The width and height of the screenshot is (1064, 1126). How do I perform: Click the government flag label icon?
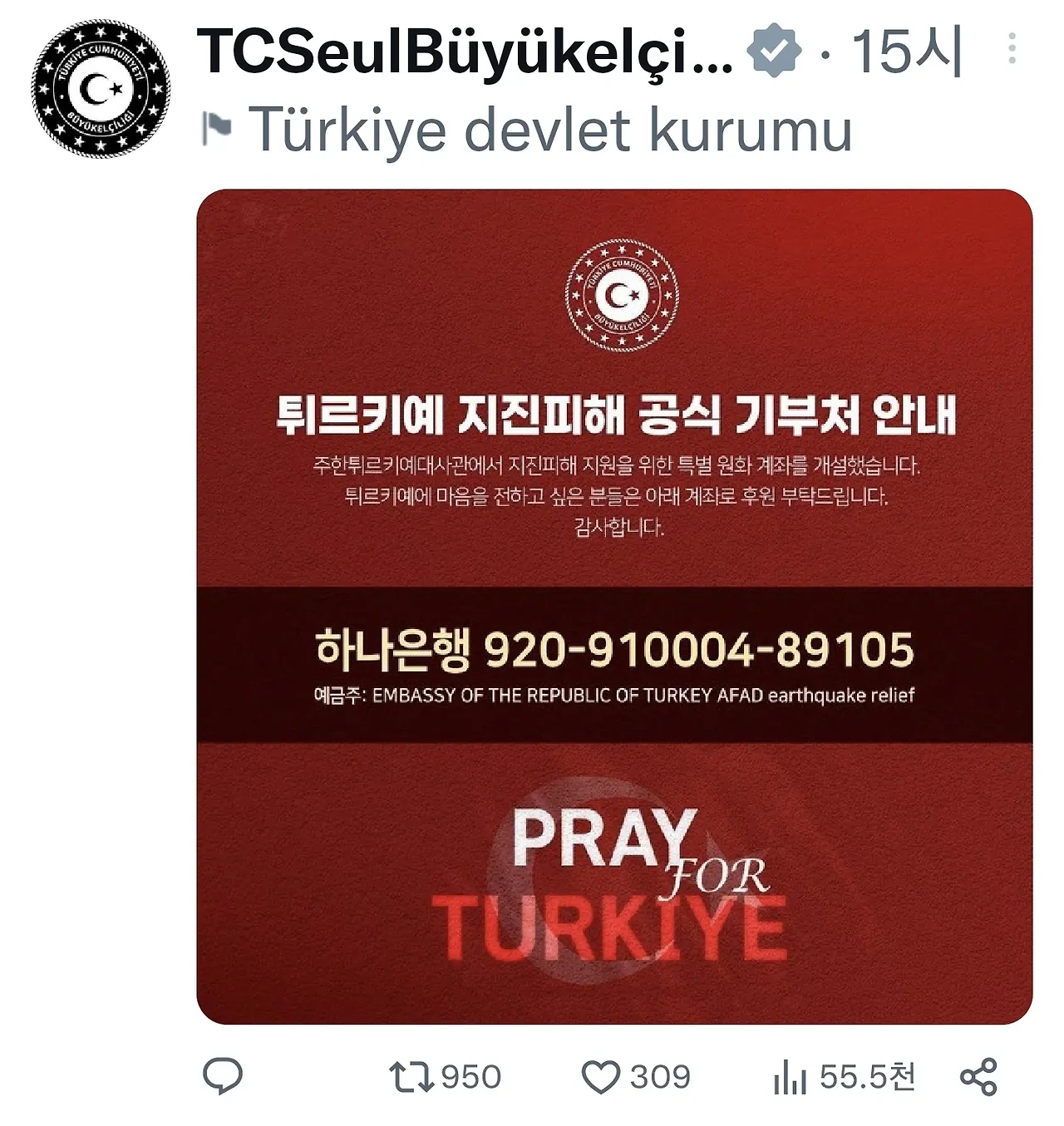(218, 130)
